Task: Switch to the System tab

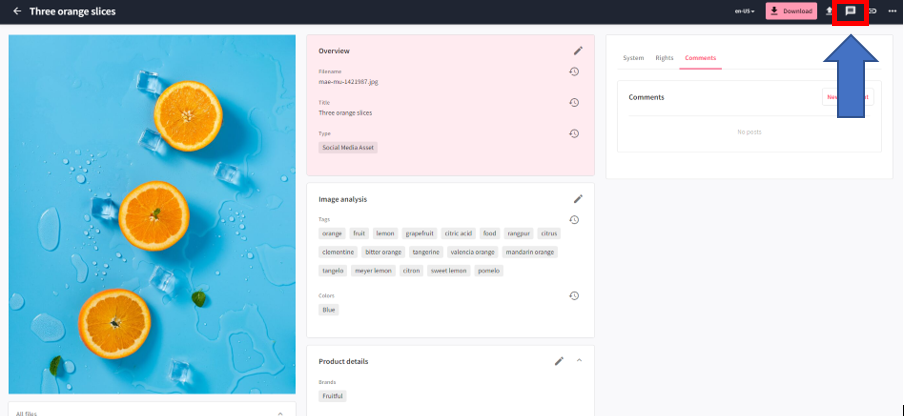Action: 633,58
